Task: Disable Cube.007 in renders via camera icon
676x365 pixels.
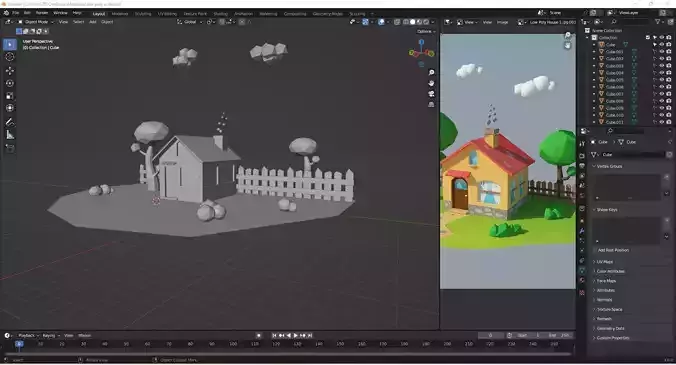Action: point(669,94)
